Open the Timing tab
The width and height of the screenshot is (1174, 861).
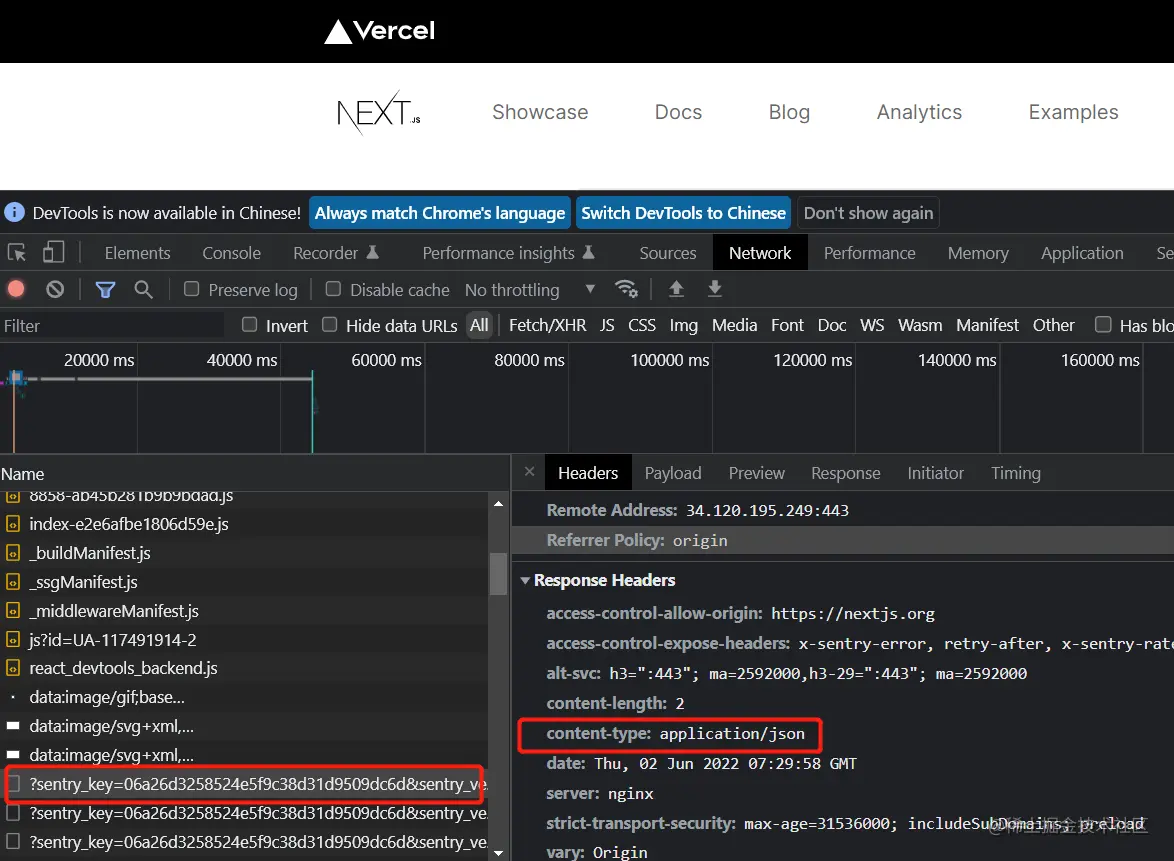1015,473
